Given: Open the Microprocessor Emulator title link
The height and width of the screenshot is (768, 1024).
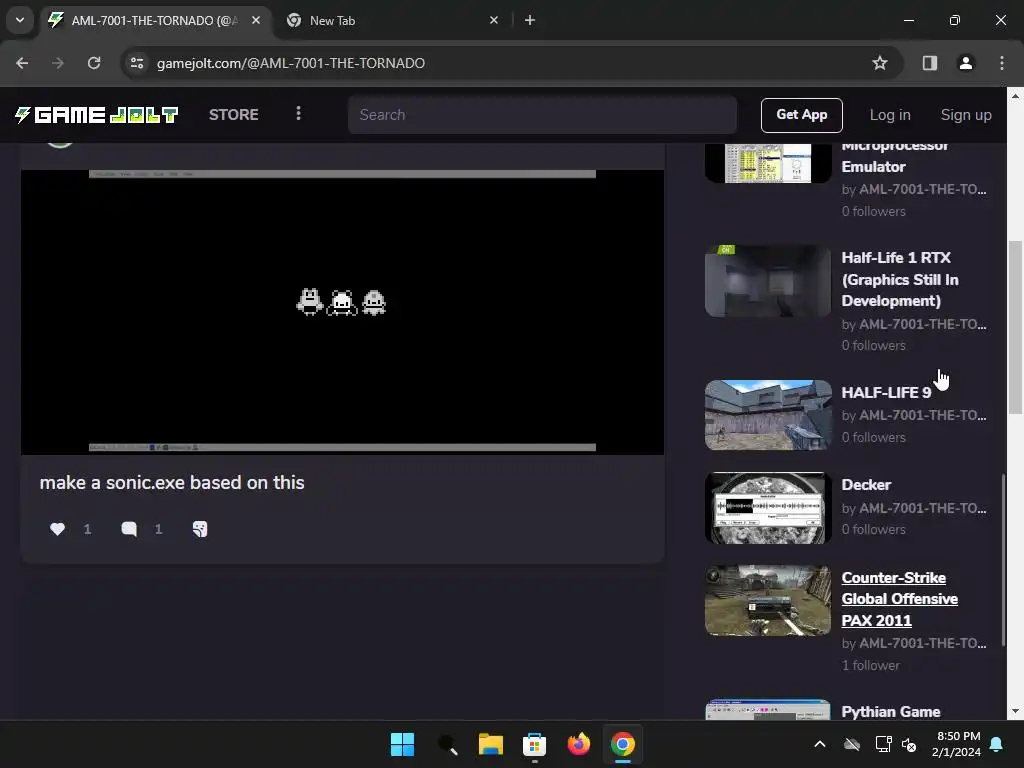Looking at the screenshot, I should click(895, 158).
